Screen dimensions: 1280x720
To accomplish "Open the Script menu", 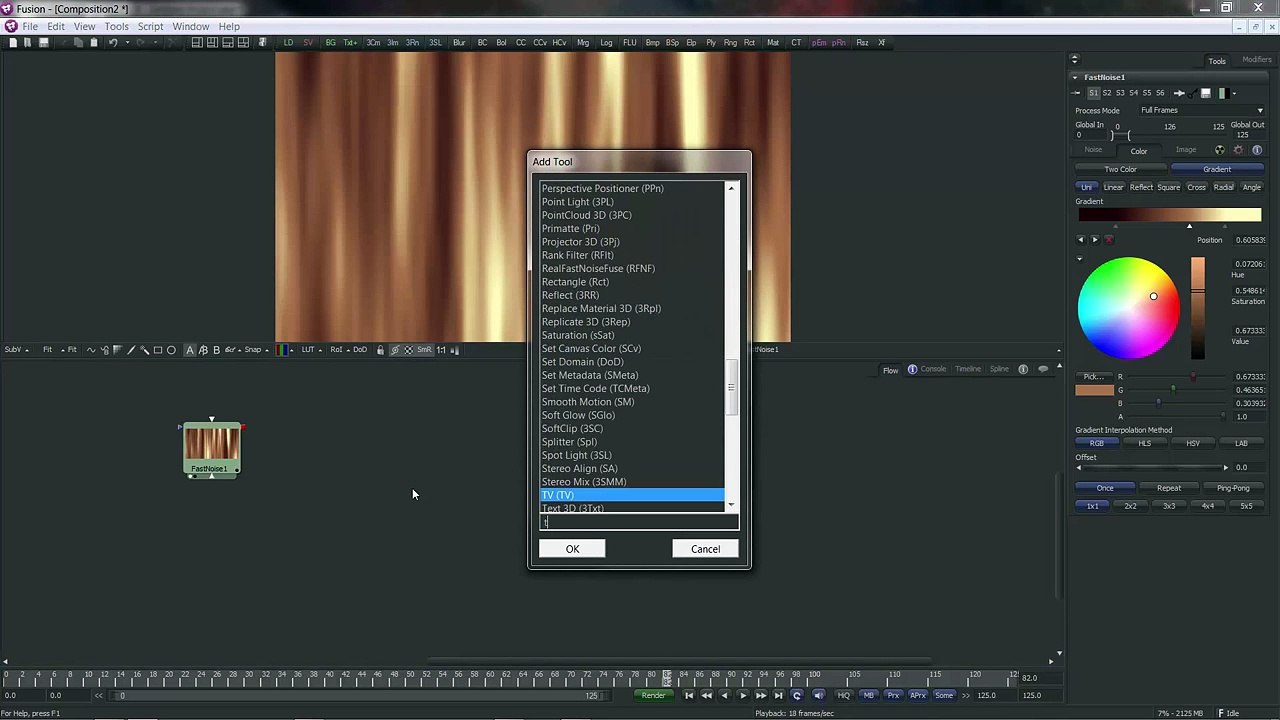I will point(150,26).
